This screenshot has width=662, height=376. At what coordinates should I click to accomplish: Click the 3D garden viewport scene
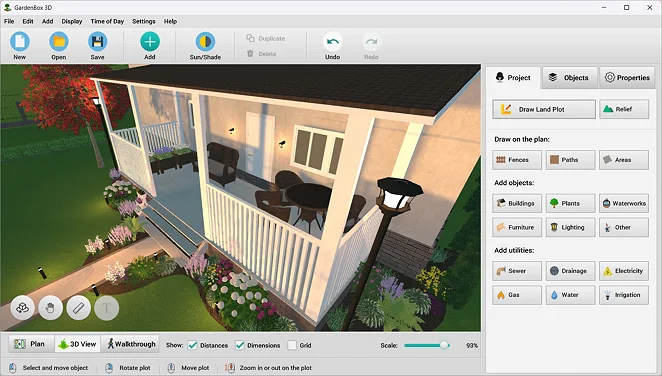pos(240,197)
